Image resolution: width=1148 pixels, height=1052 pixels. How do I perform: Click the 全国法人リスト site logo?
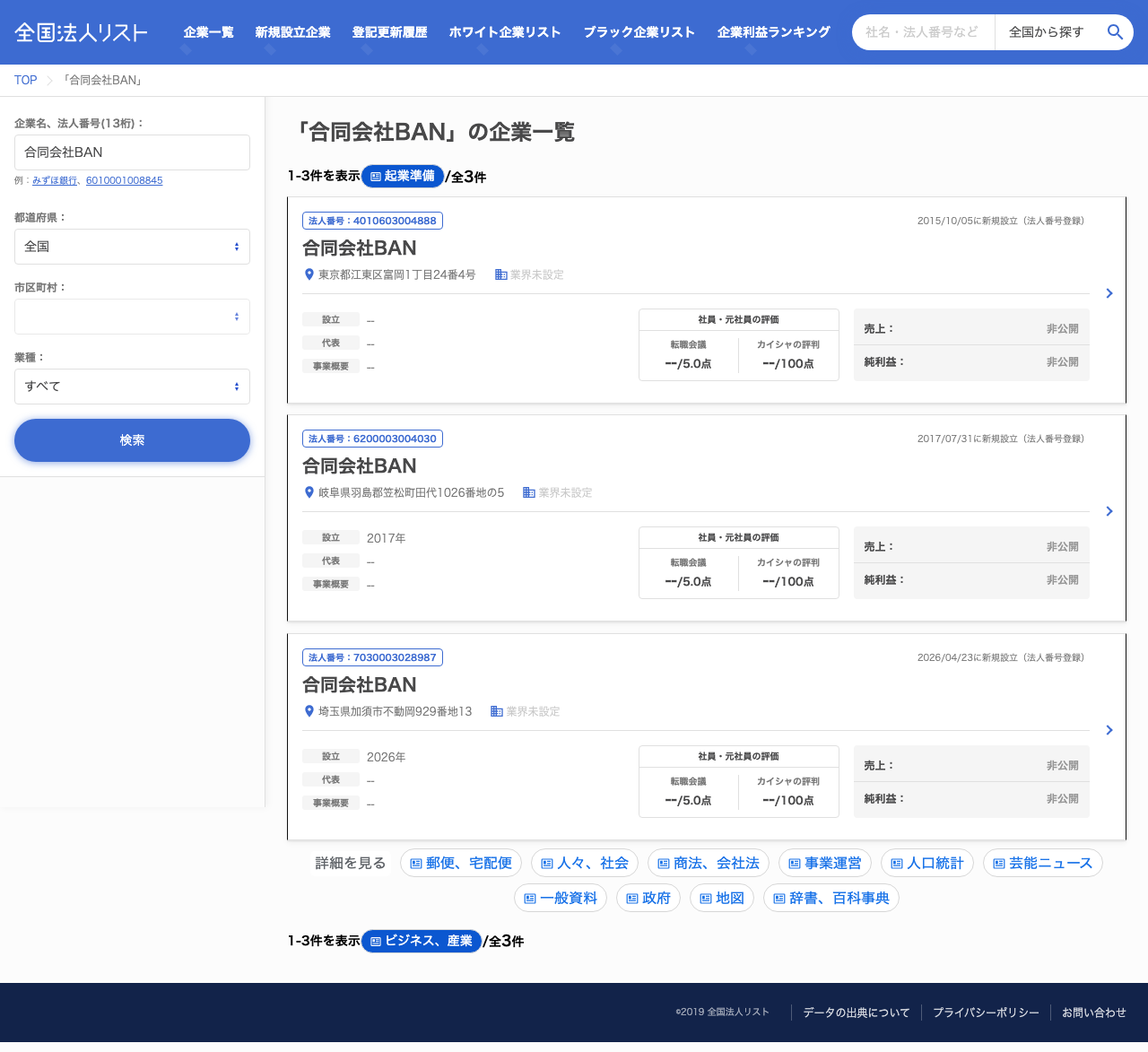tap(81, 32)
